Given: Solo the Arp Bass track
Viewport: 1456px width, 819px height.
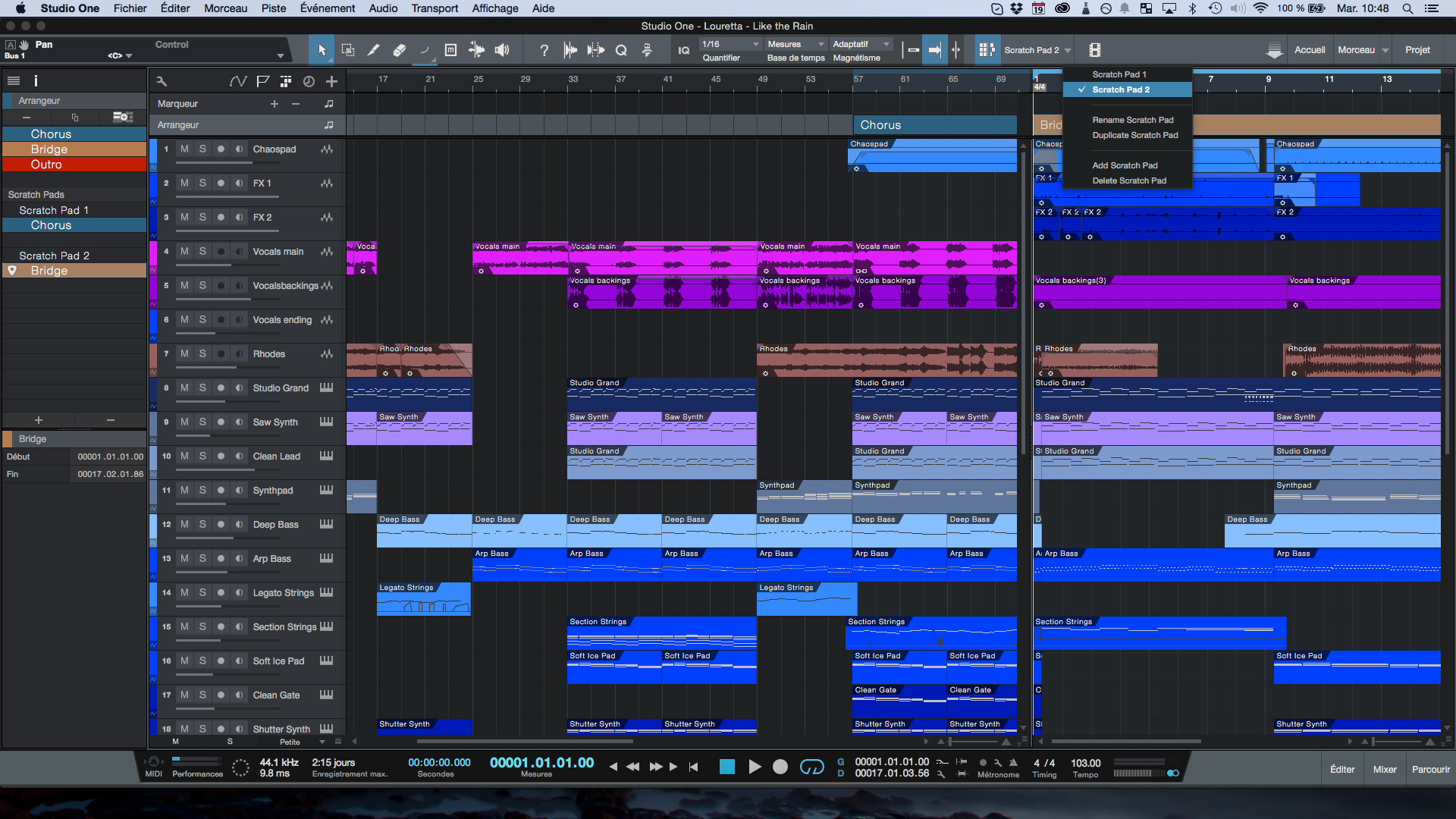Looking at the screenshot, I should (202, 559).
